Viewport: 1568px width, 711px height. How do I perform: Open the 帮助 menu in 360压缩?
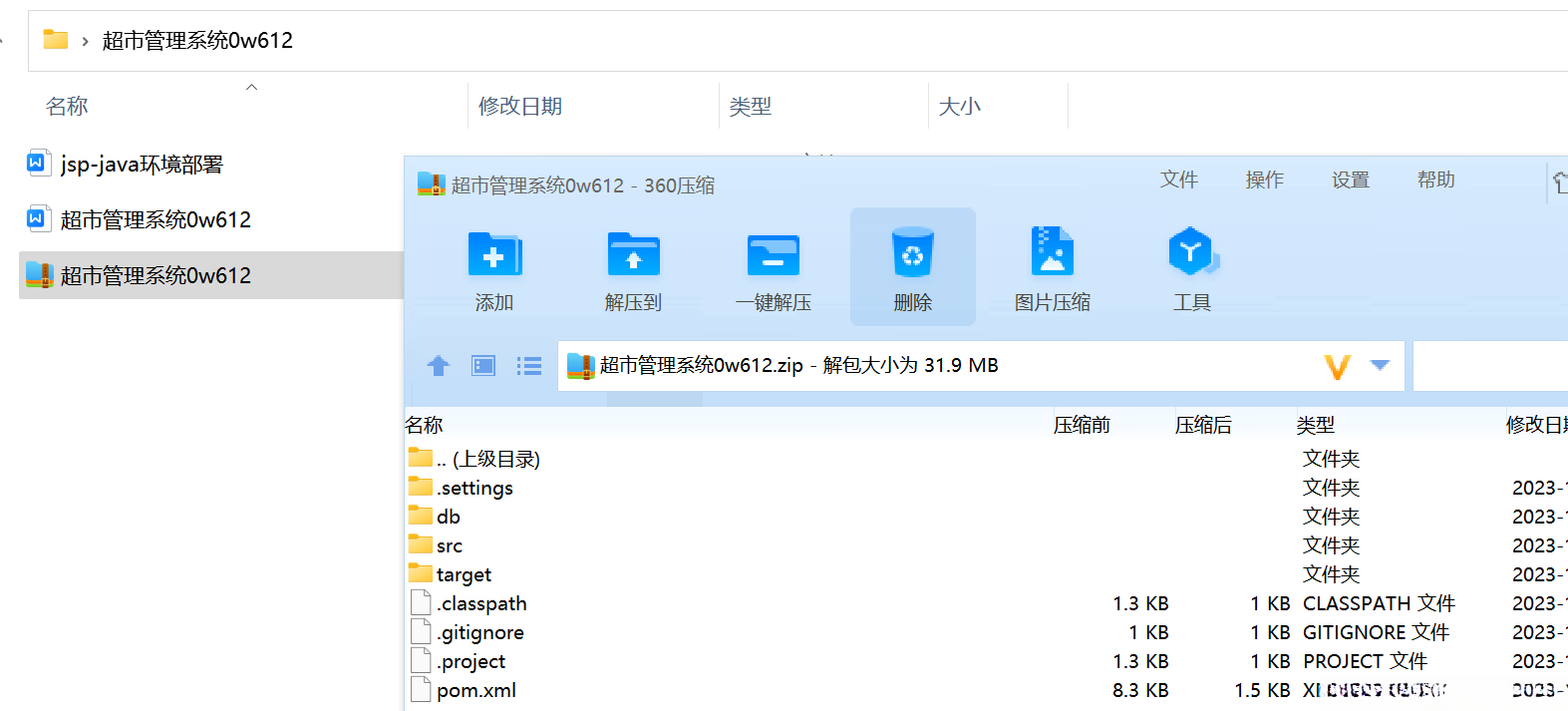(x=1436, y=179)
